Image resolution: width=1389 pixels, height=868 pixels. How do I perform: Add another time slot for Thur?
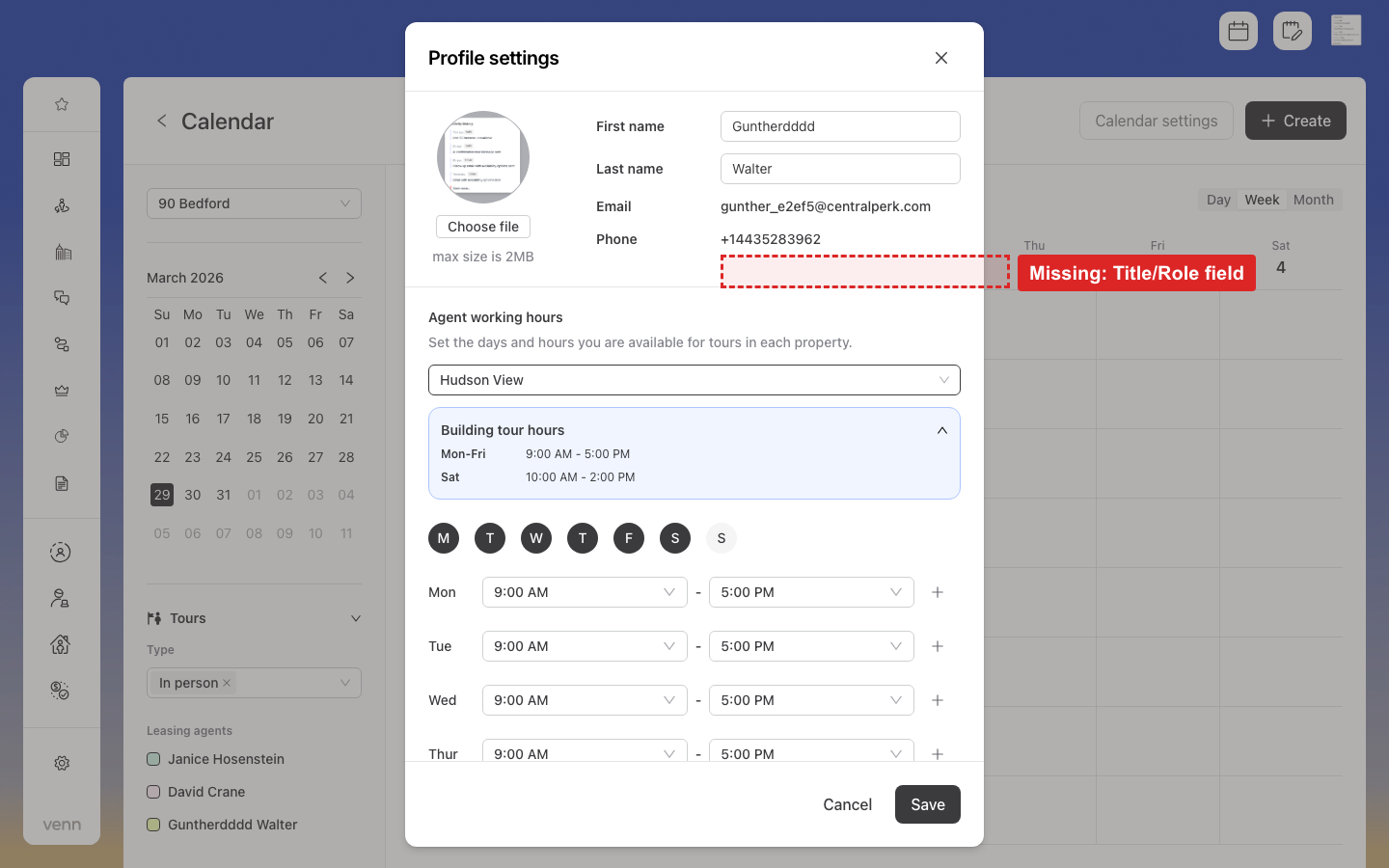pyautogui.click(x=938, y=753)
